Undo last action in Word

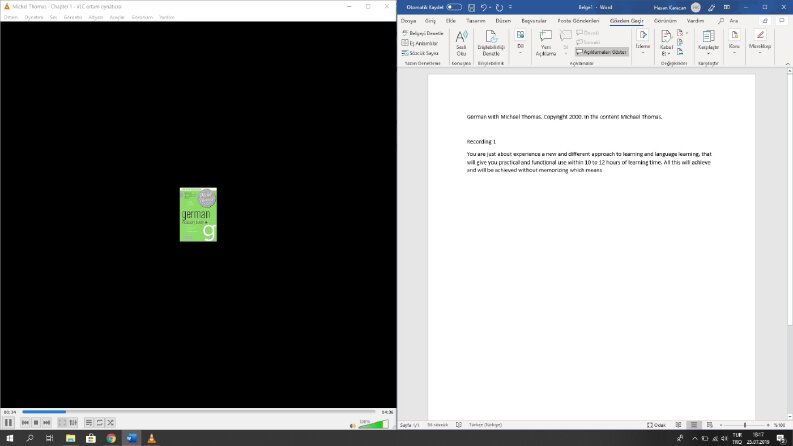click(x=483, y=8)
